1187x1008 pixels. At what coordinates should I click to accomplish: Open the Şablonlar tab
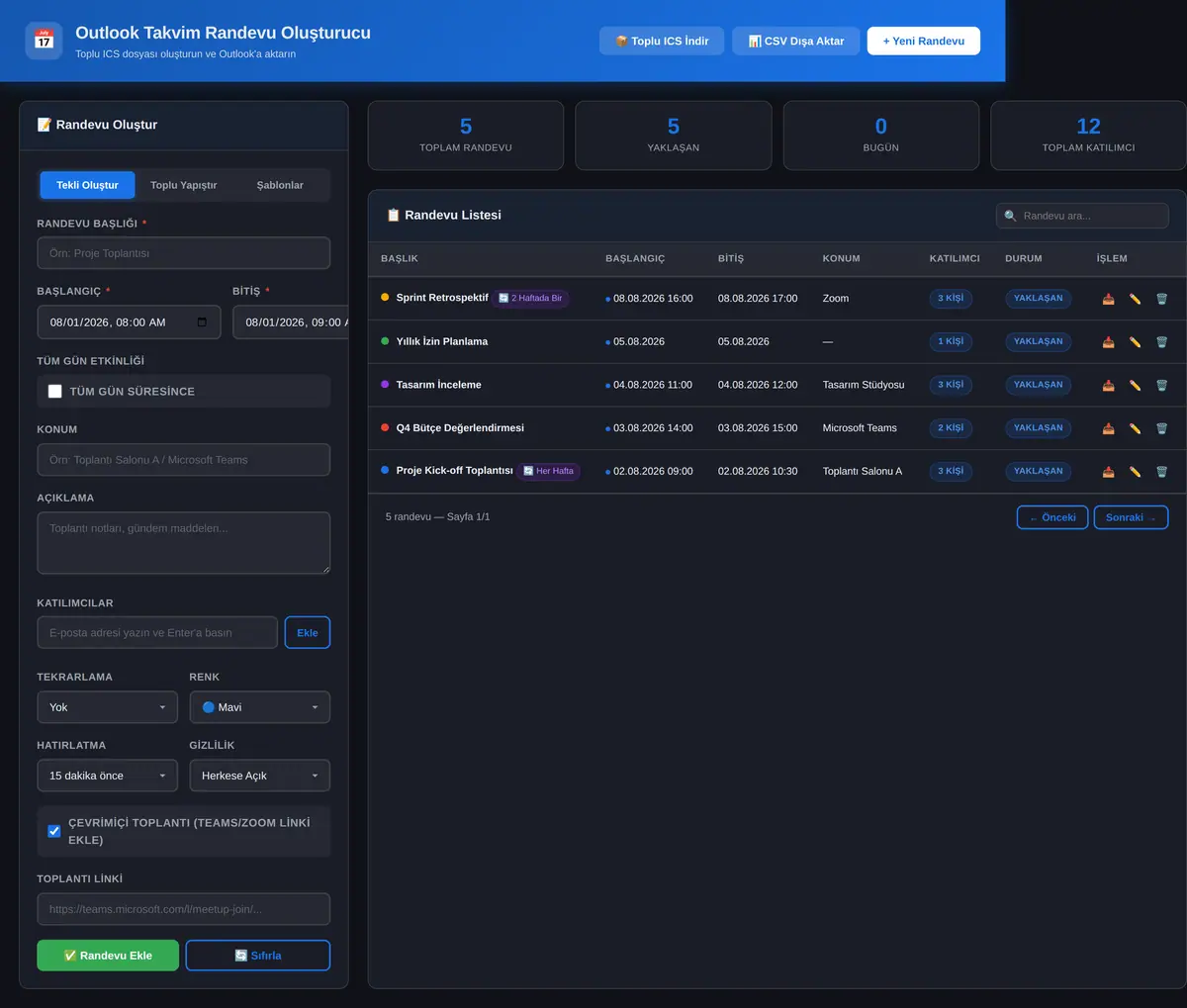280,185
